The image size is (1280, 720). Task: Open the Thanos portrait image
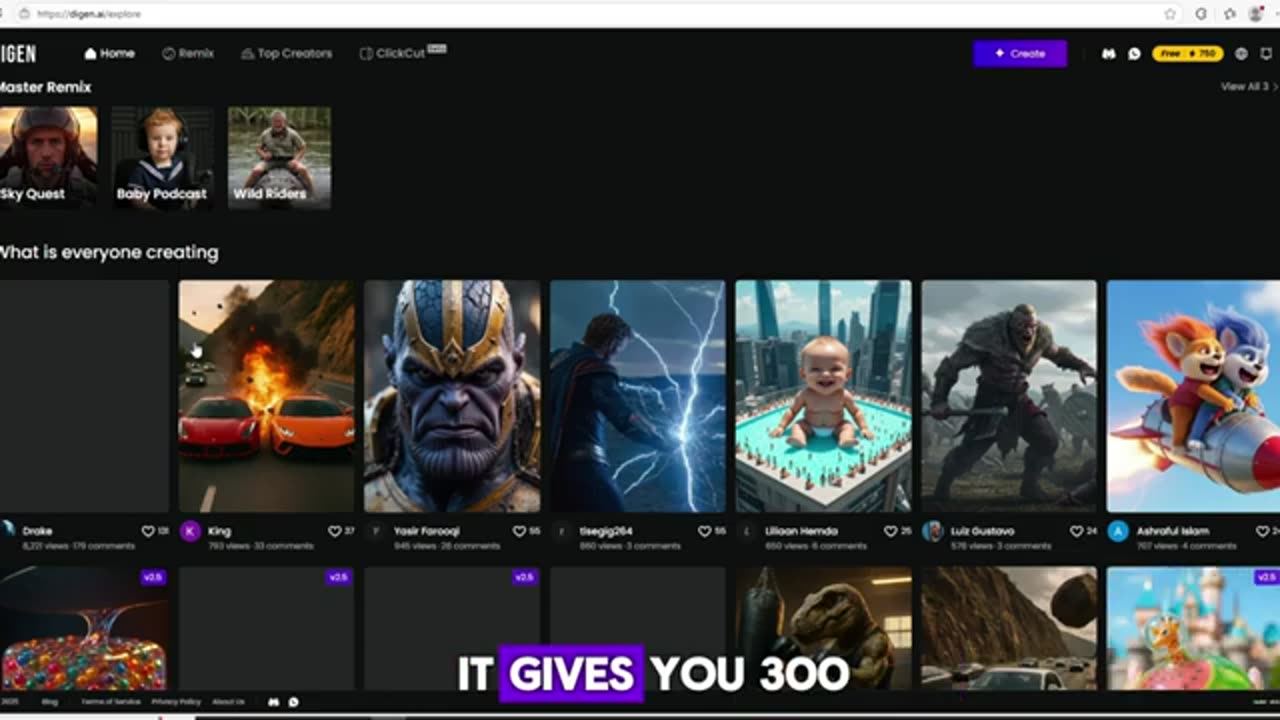(x=452, y=396)
